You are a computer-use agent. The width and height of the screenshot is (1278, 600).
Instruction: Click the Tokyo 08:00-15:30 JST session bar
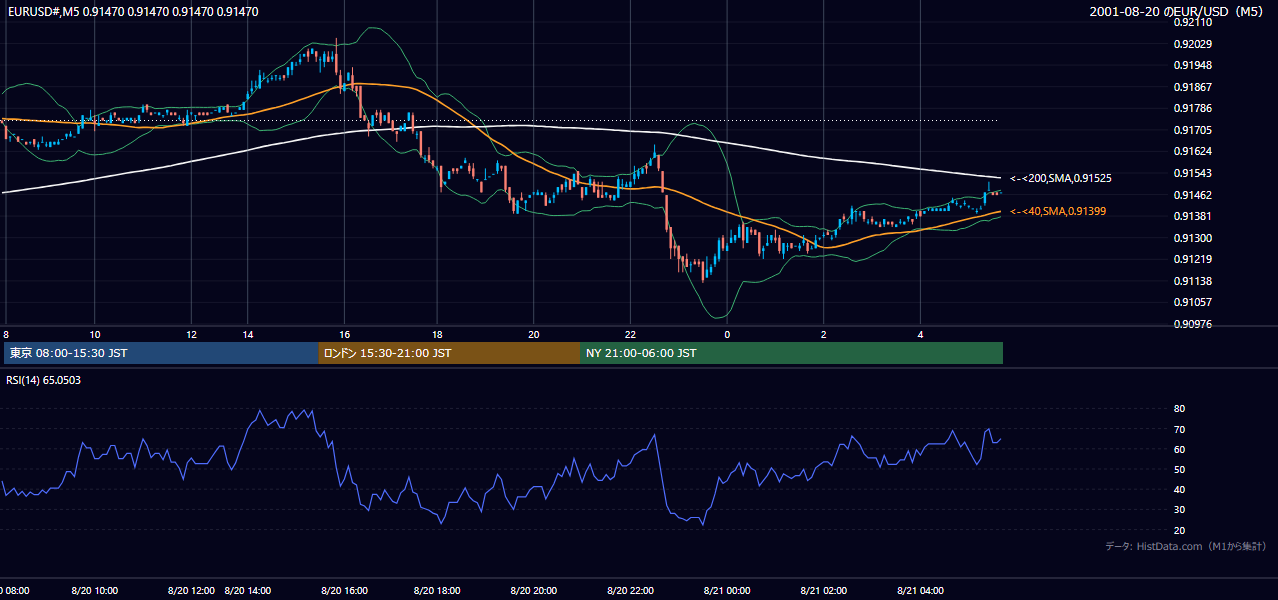(x=160, y=353)
